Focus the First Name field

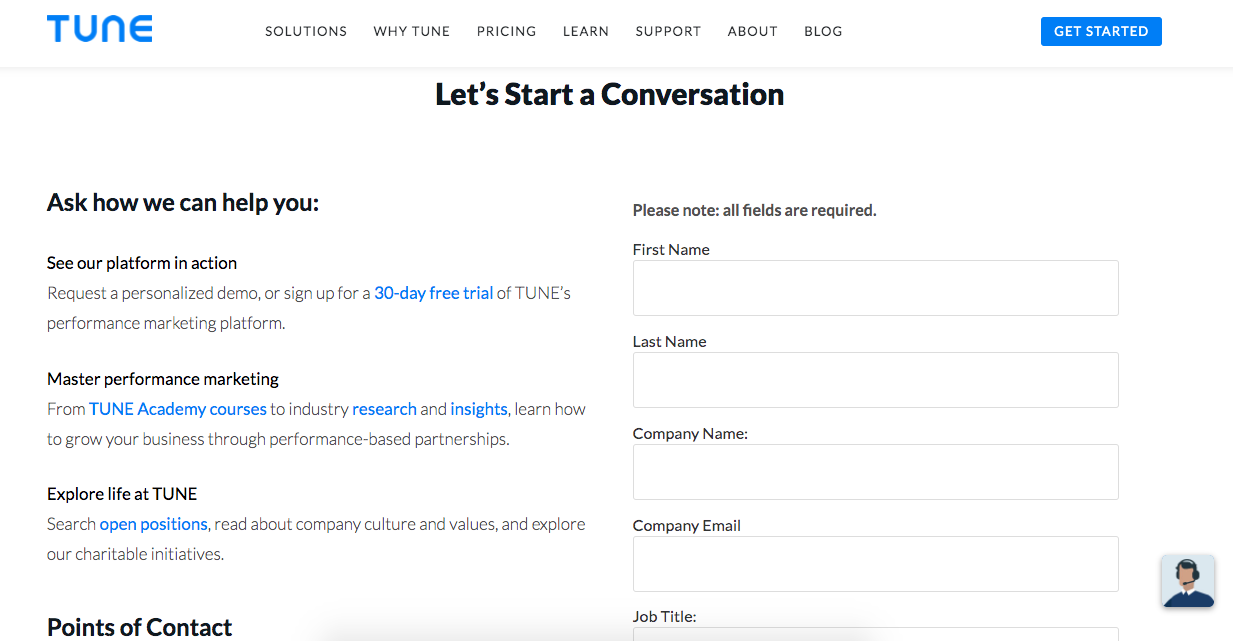[x=875, y=288]
